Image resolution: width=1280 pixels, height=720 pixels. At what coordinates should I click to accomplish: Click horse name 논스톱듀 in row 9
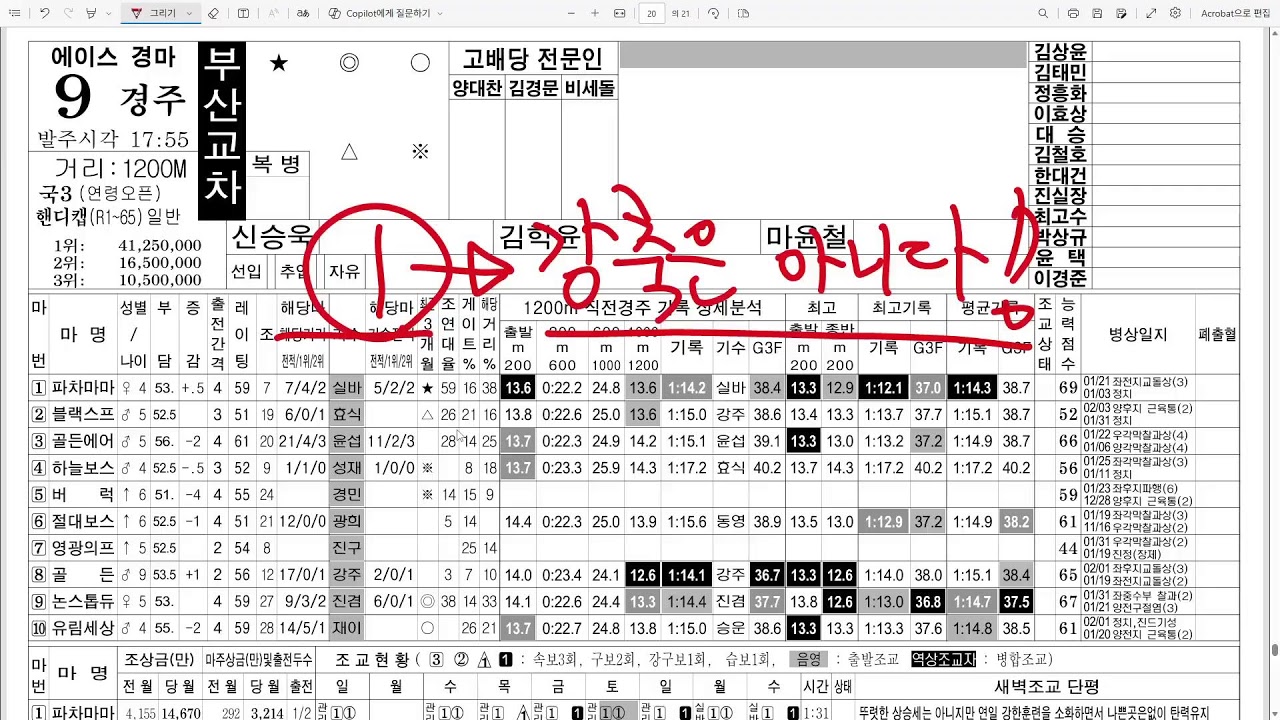click(x=83, y=601)
